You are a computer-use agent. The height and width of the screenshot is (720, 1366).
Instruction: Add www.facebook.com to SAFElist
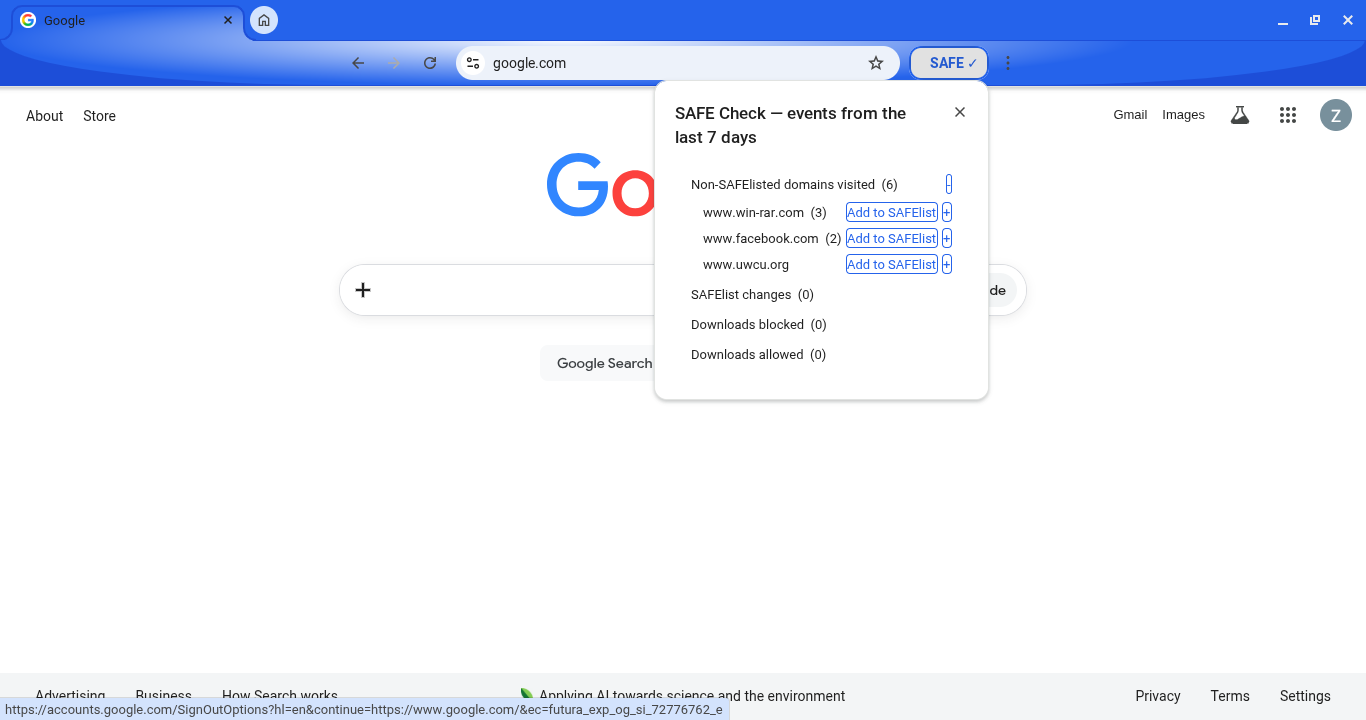click(892, 238)
